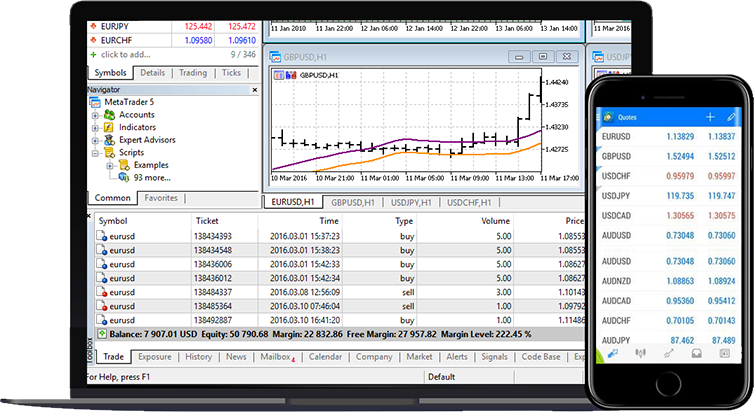Tap the Trade trend-line tab icon on phone
Image resolution: width=754 pixels, height=412 pixels.
click(668, 353)
